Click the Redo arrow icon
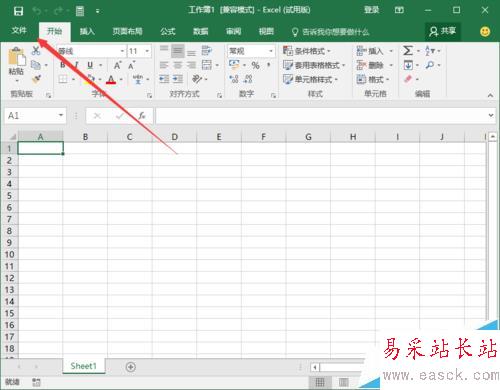Image resolution: width=500 pixels, height=390 pixels. (x=58, y=11)
